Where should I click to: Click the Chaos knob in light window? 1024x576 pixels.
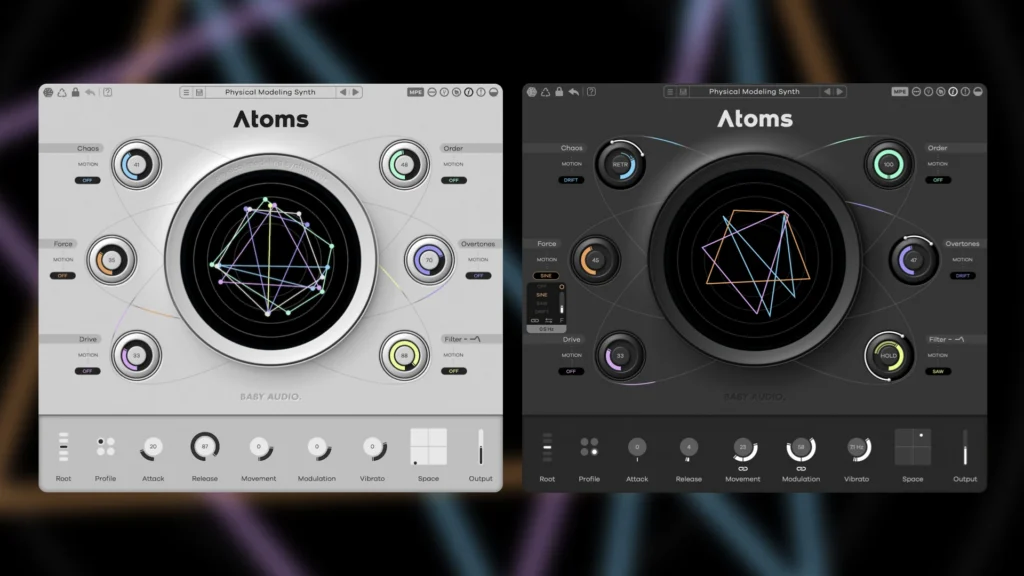tap(136, 165)
